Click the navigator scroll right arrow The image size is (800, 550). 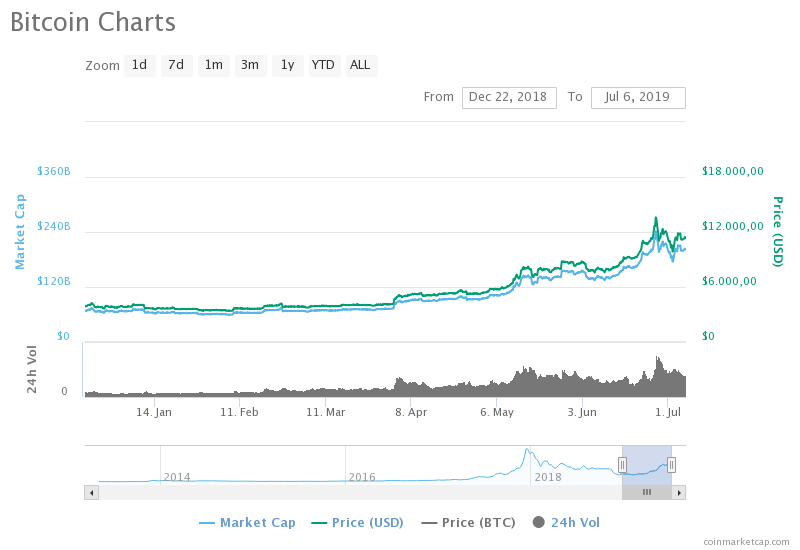click(679, 492)
